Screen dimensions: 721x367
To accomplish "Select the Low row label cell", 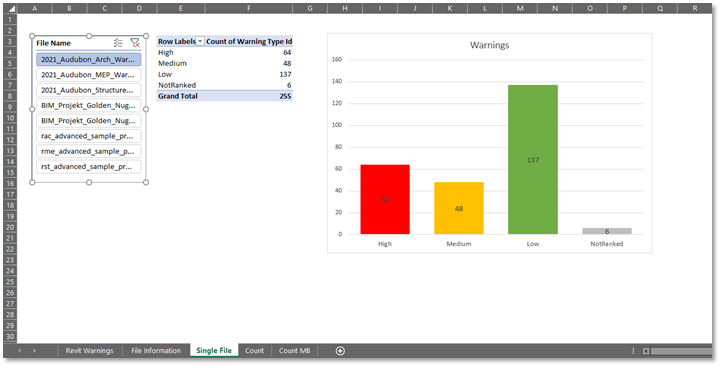I will pyautogui.click(x=180, y=74).
